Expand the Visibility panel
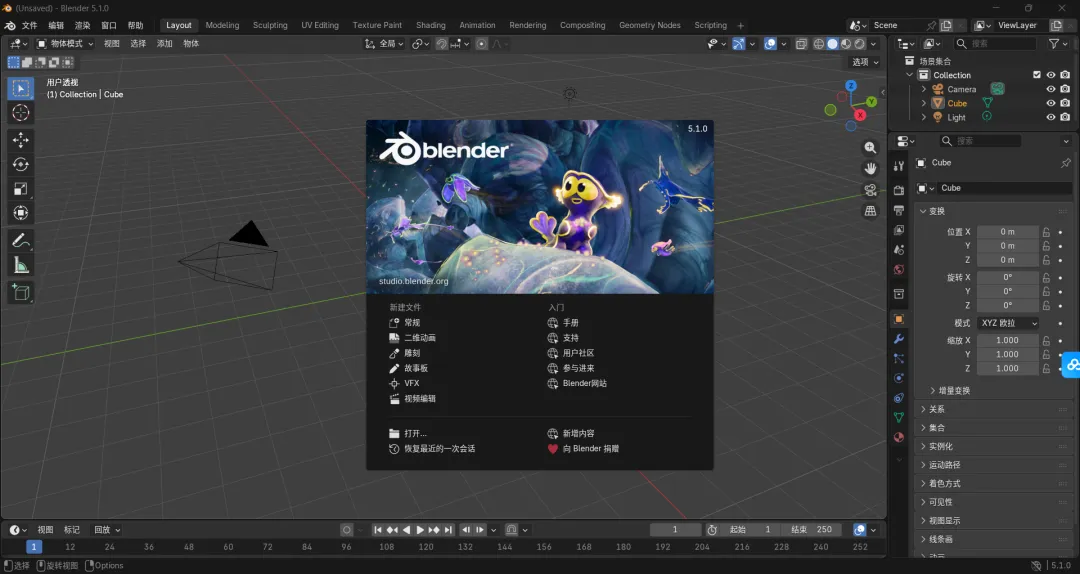This screenshot has height=574, width=1080. 993,502
